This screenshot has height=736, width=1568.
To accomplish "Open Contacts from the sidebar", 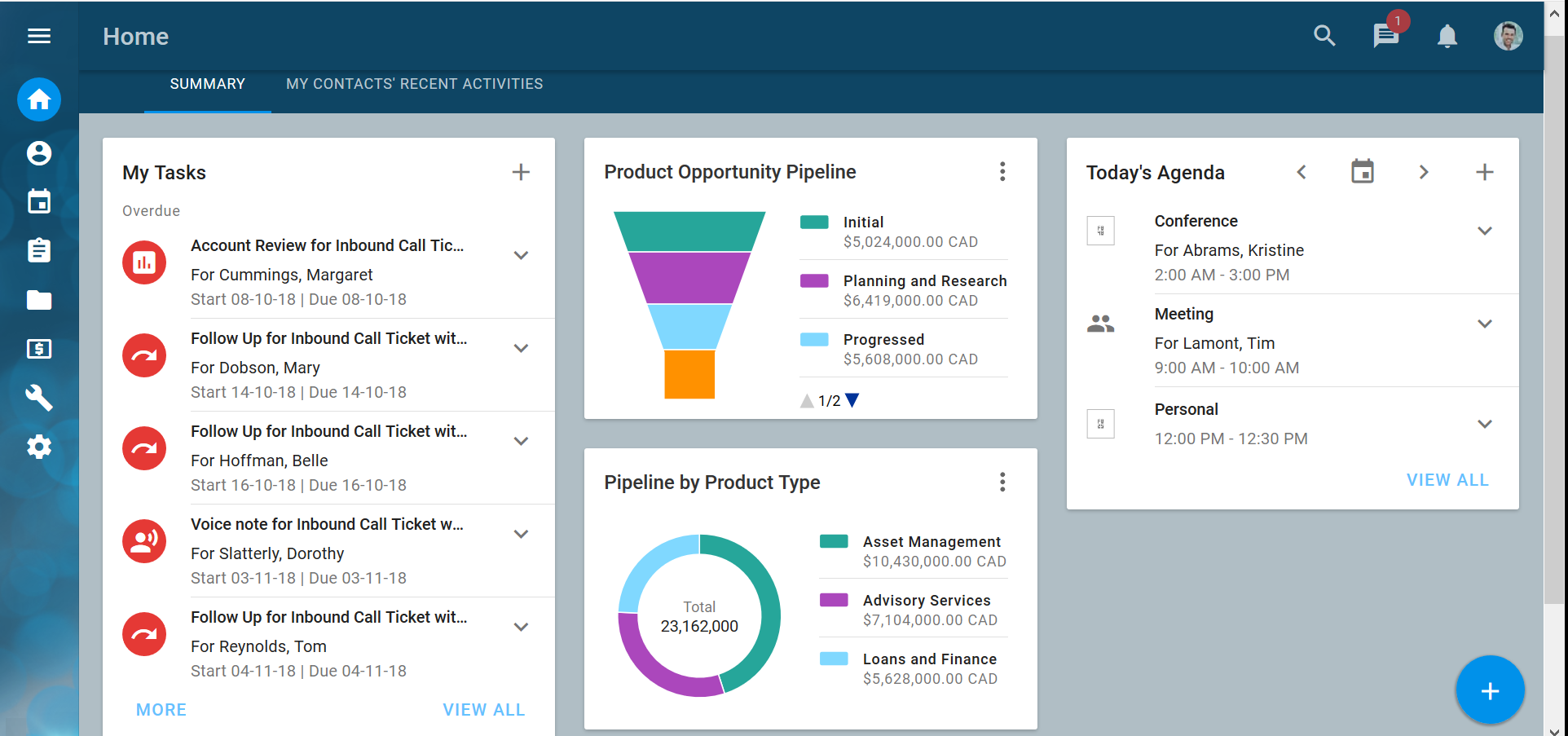I will (39, 153).
